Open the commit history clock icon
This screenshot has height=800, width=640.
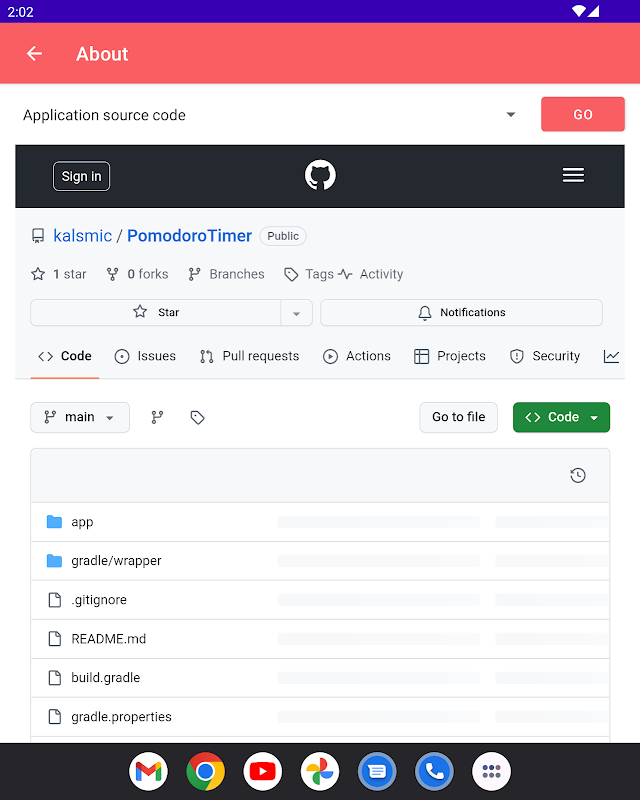577,475
